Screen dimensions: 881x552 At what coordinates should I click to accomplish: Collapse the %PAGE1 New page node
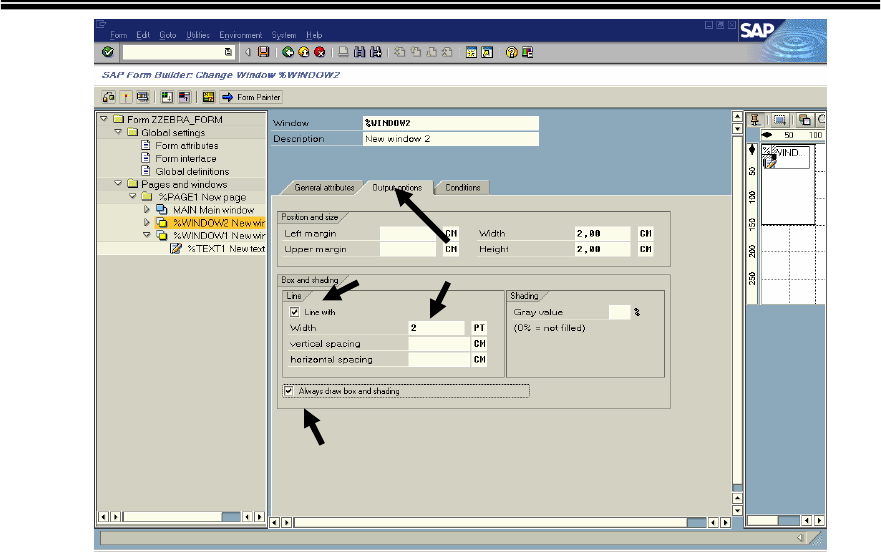click(133, 197)
